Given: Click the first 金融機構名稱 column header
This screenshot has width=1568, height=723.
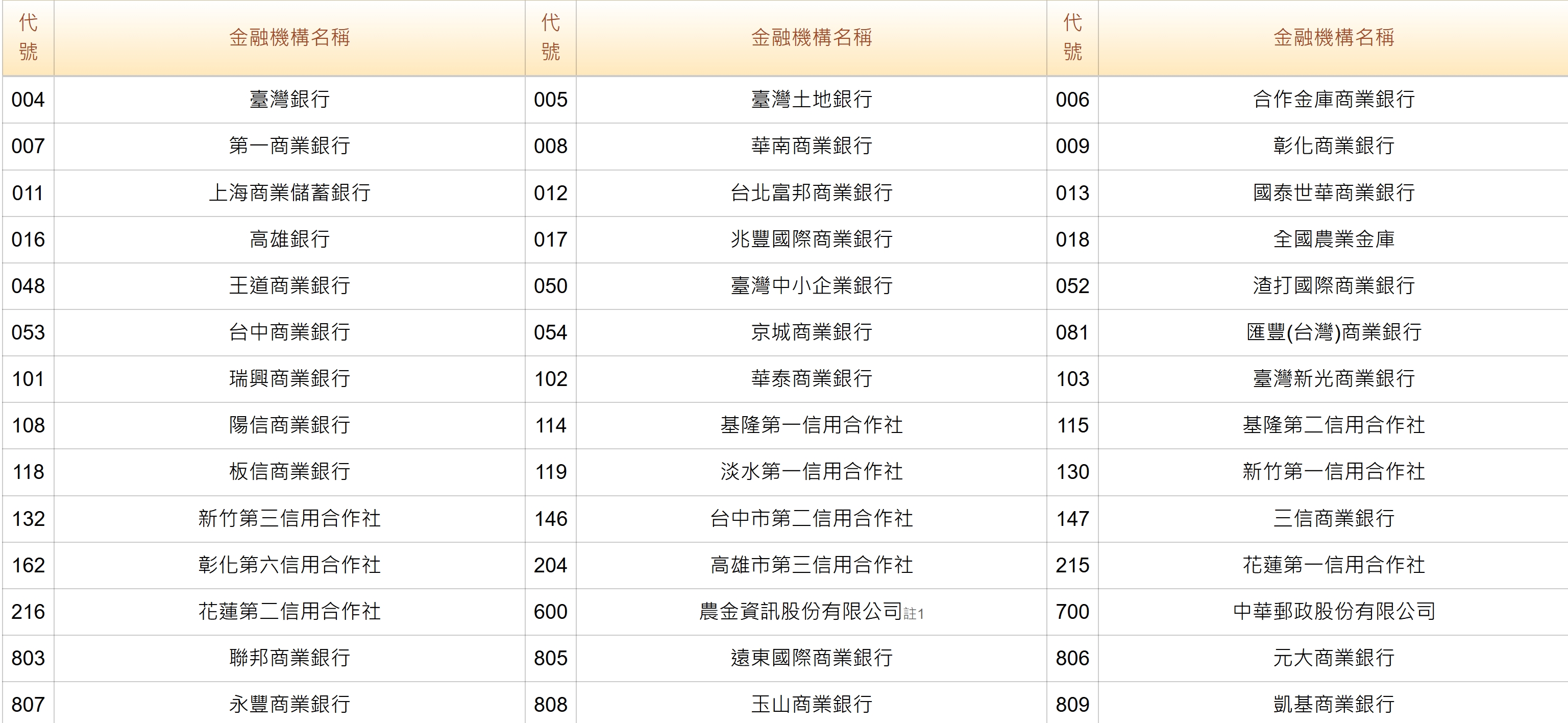Looking at the screenshot, I should pyautogui.click(x=289, y=38).
